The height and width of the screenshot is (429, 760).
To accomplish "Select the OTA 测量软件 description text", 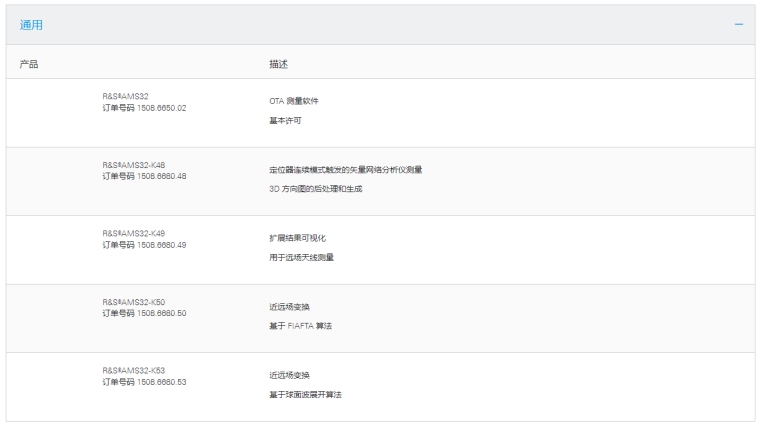I will pyautogui.click(x=294, y=102).
